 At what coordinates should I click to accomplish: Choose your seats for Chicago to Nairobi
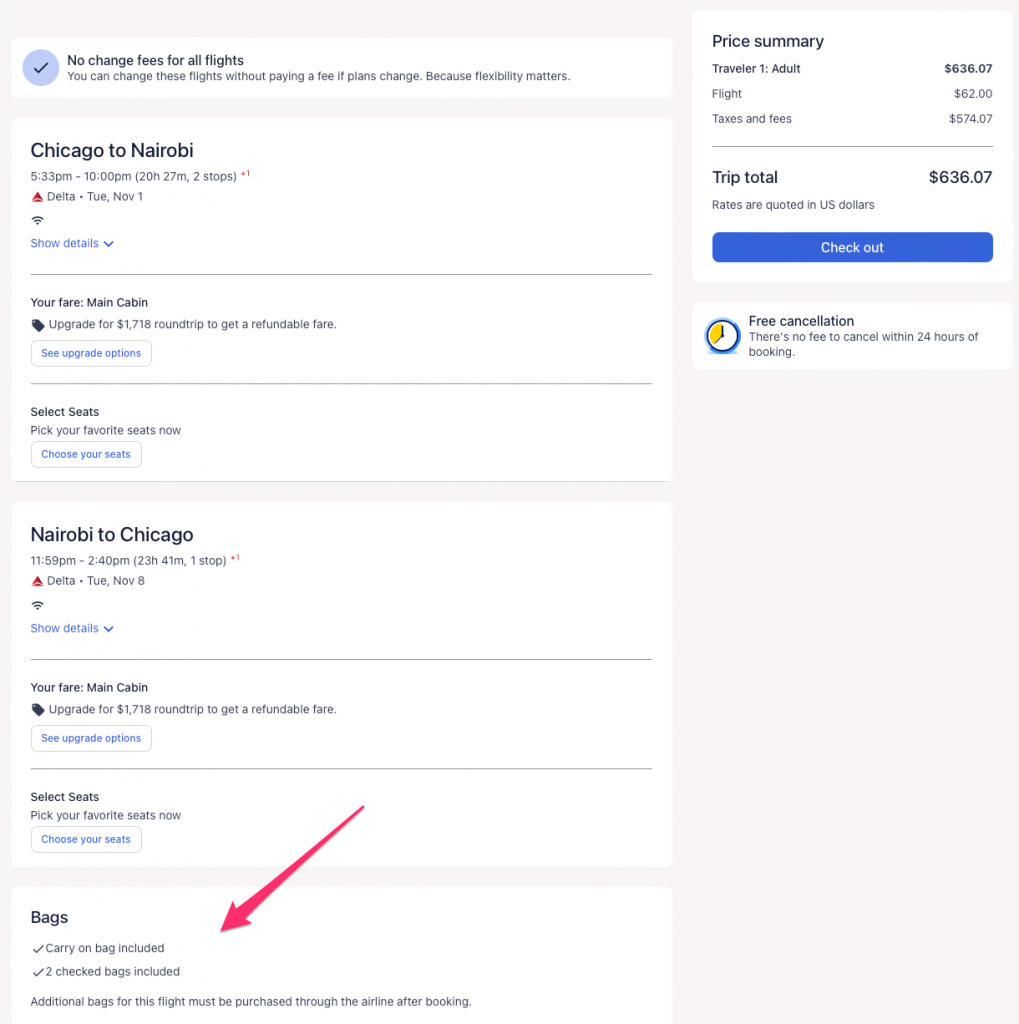86,454
